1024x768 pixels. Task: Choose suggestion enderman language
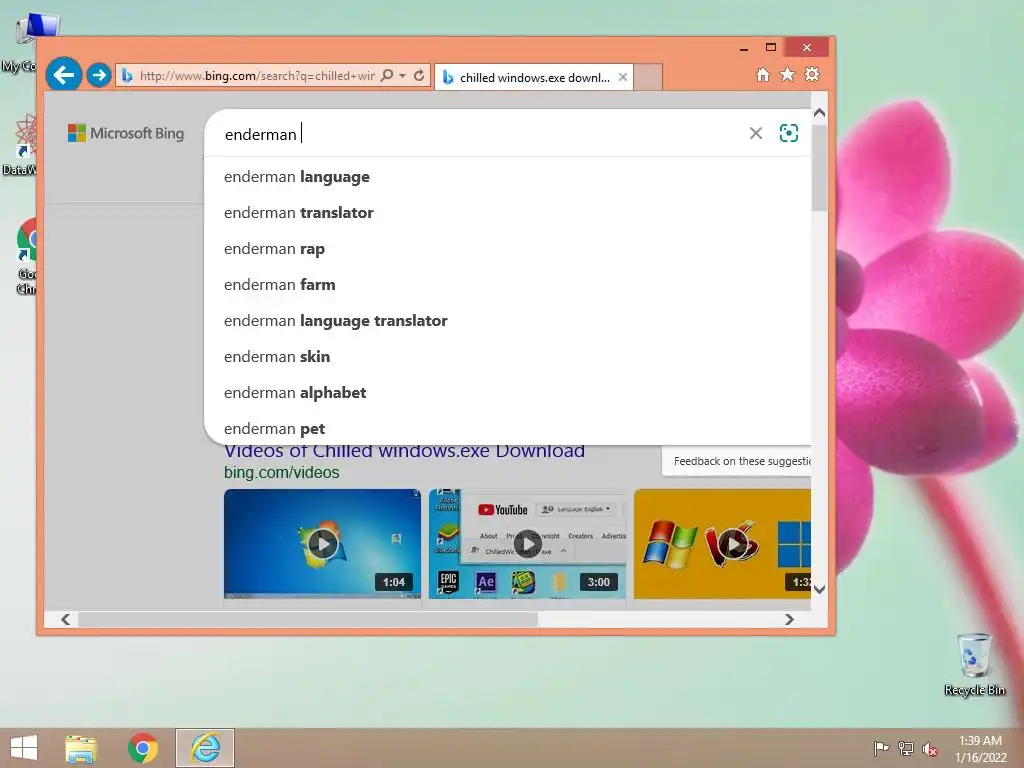(507, 177)
